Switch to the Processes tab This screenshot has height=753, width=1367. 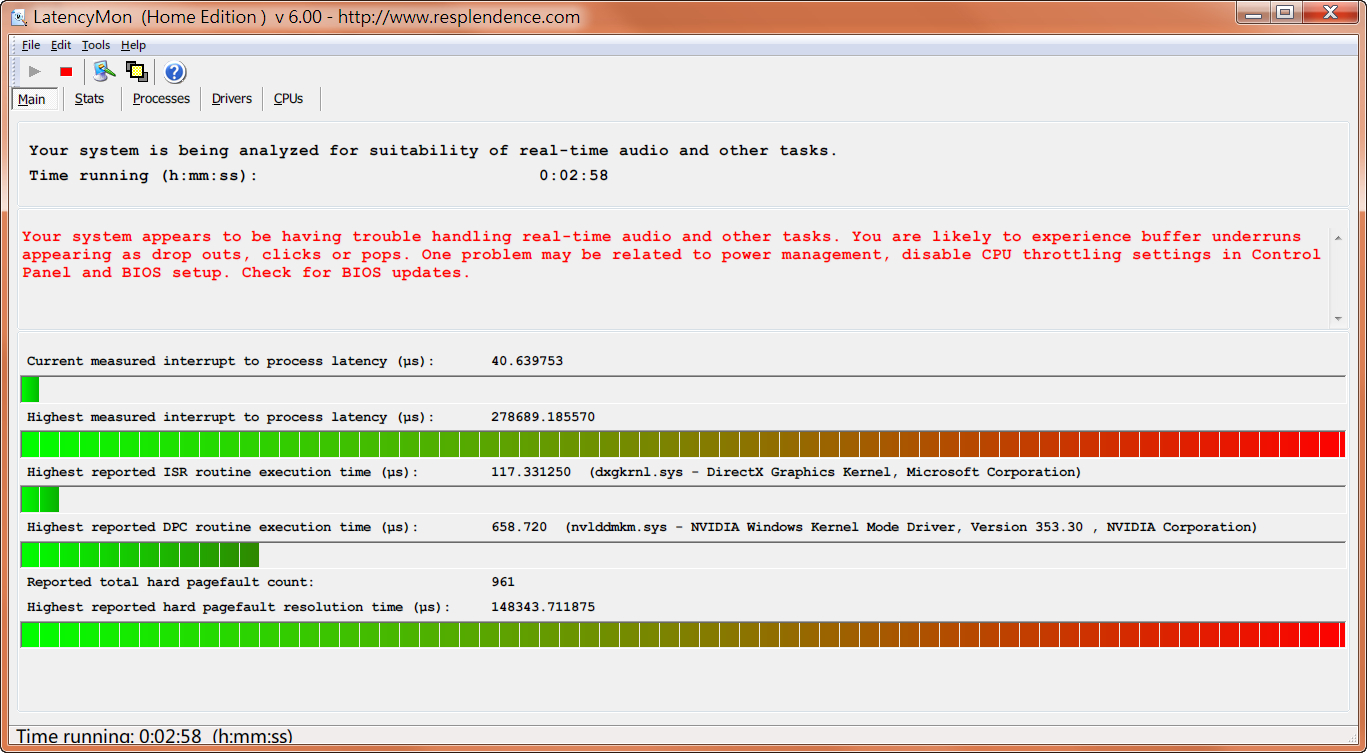(161, 99)
